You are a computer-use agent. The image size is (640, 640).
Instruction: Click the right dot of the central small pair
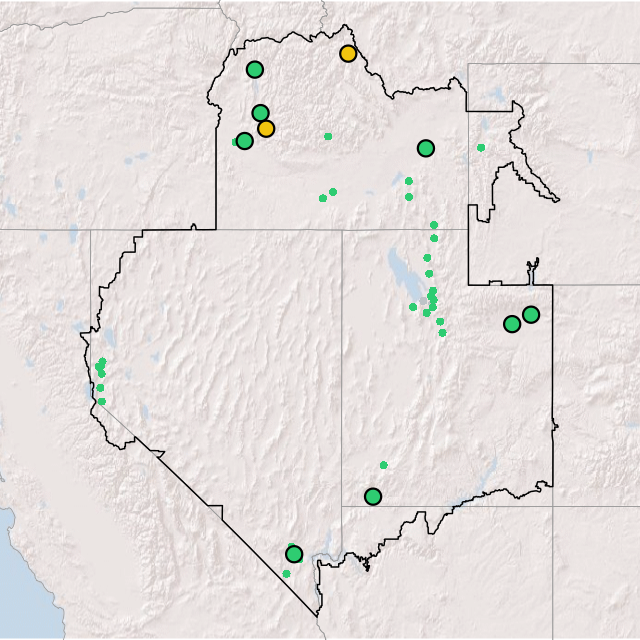(333, 191)
